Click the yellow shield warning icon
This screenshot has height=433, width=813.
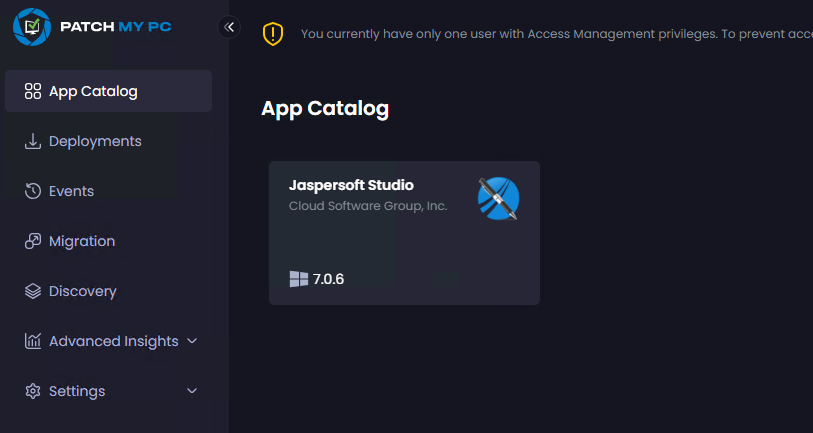tap(273, 34)
